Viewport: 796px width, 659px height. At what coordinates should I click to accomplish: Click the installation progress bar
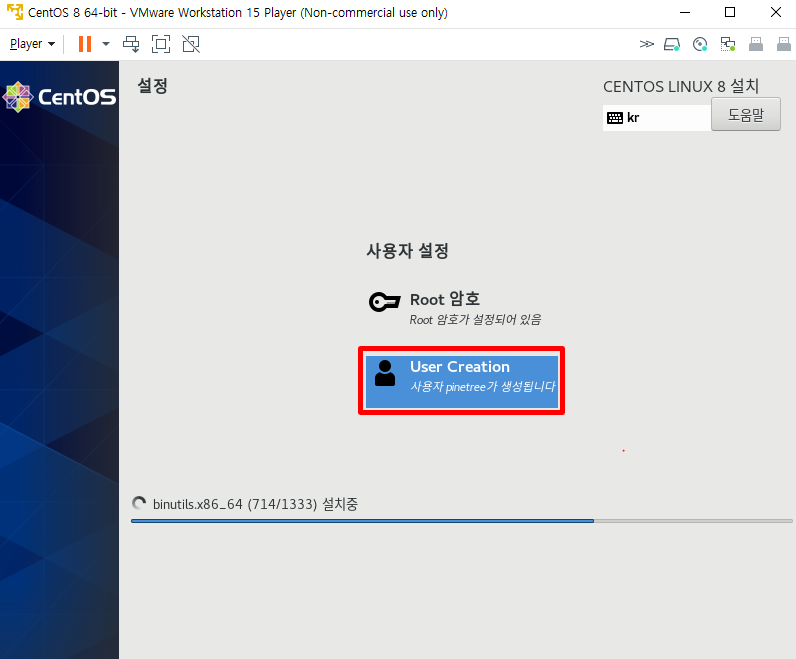click(x=461, y=521)
